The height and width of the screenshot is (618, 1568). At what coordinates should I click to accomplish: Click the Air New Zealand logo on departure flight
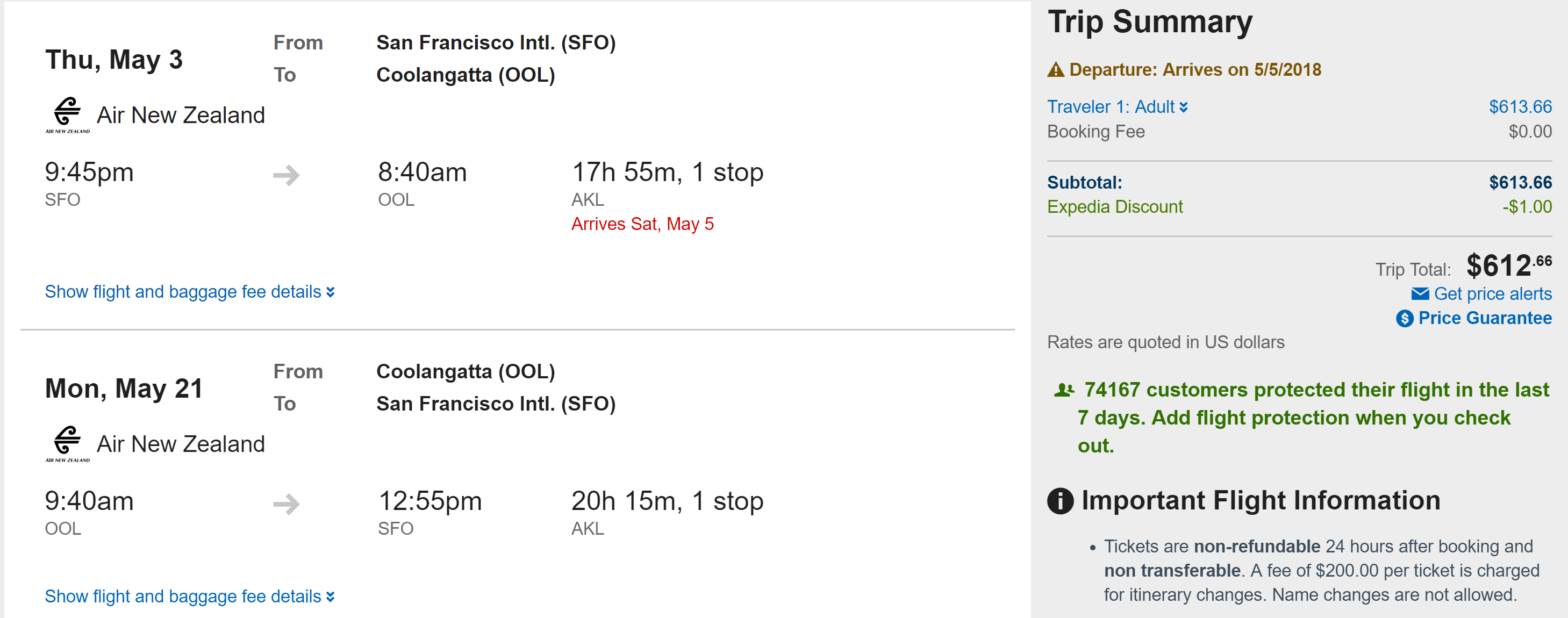pyautogui.click(x=67, y=114)
